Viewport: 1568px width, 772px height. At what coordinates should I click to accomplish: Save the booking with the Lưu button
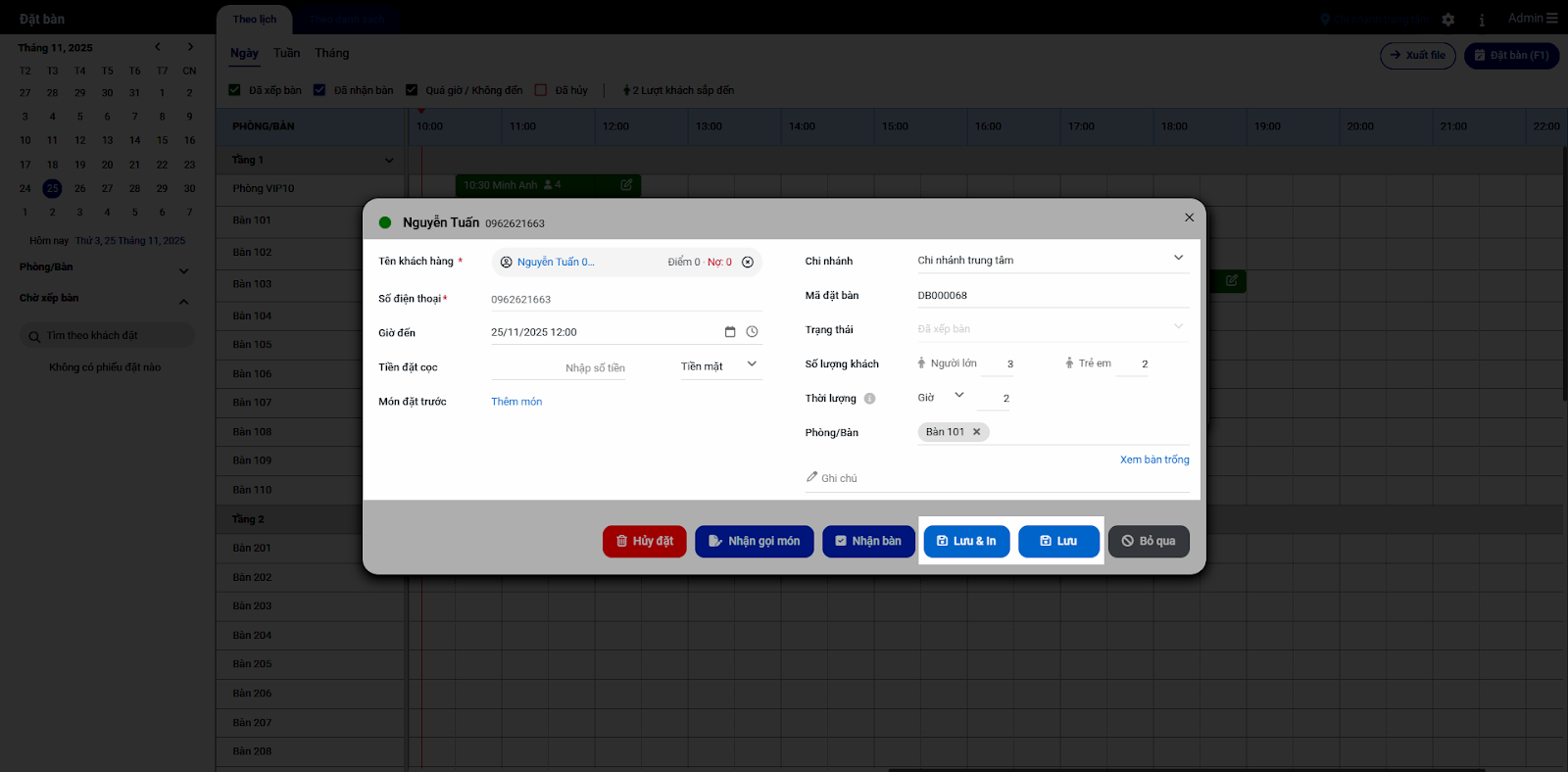coord(1058,541)
